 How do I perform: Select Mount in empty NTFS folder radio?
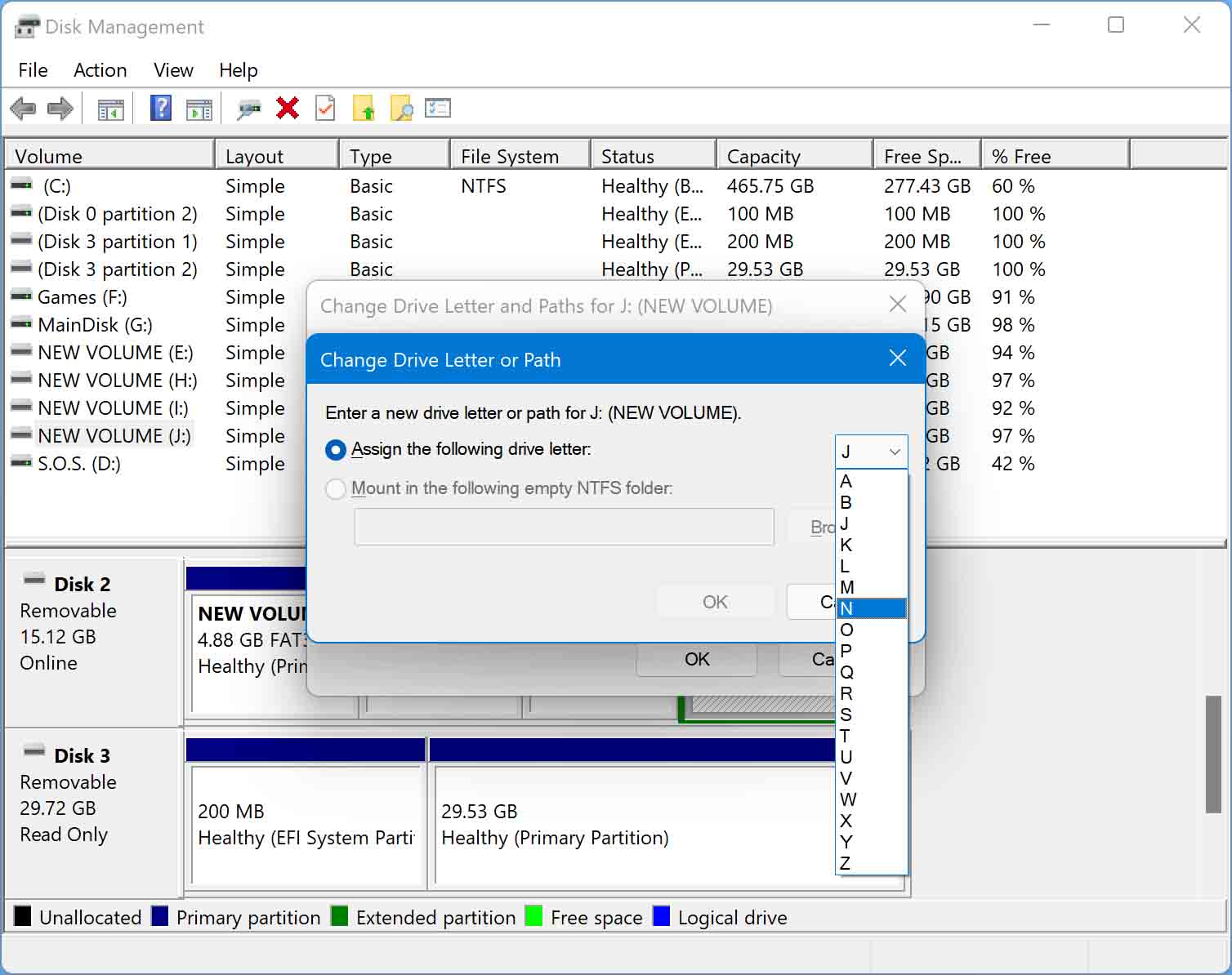(x=335, y=488)
